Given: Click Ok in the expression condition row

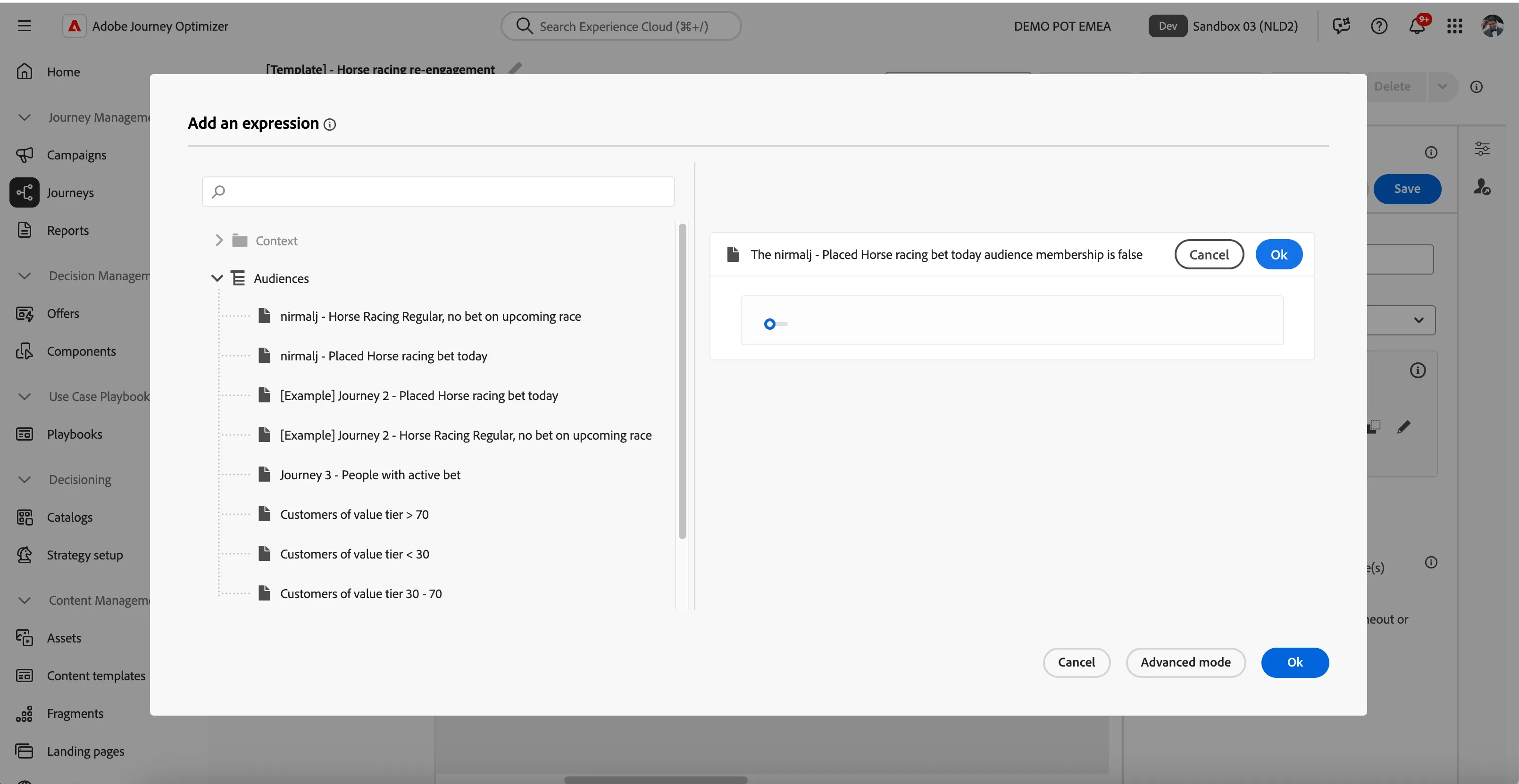Looking at the screenshot, I should tap(1278, 254).
